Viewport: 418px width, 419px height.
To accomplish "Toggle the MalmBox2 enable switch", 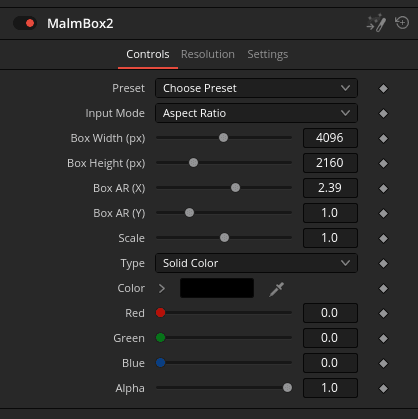I will [x=25, y=23].
